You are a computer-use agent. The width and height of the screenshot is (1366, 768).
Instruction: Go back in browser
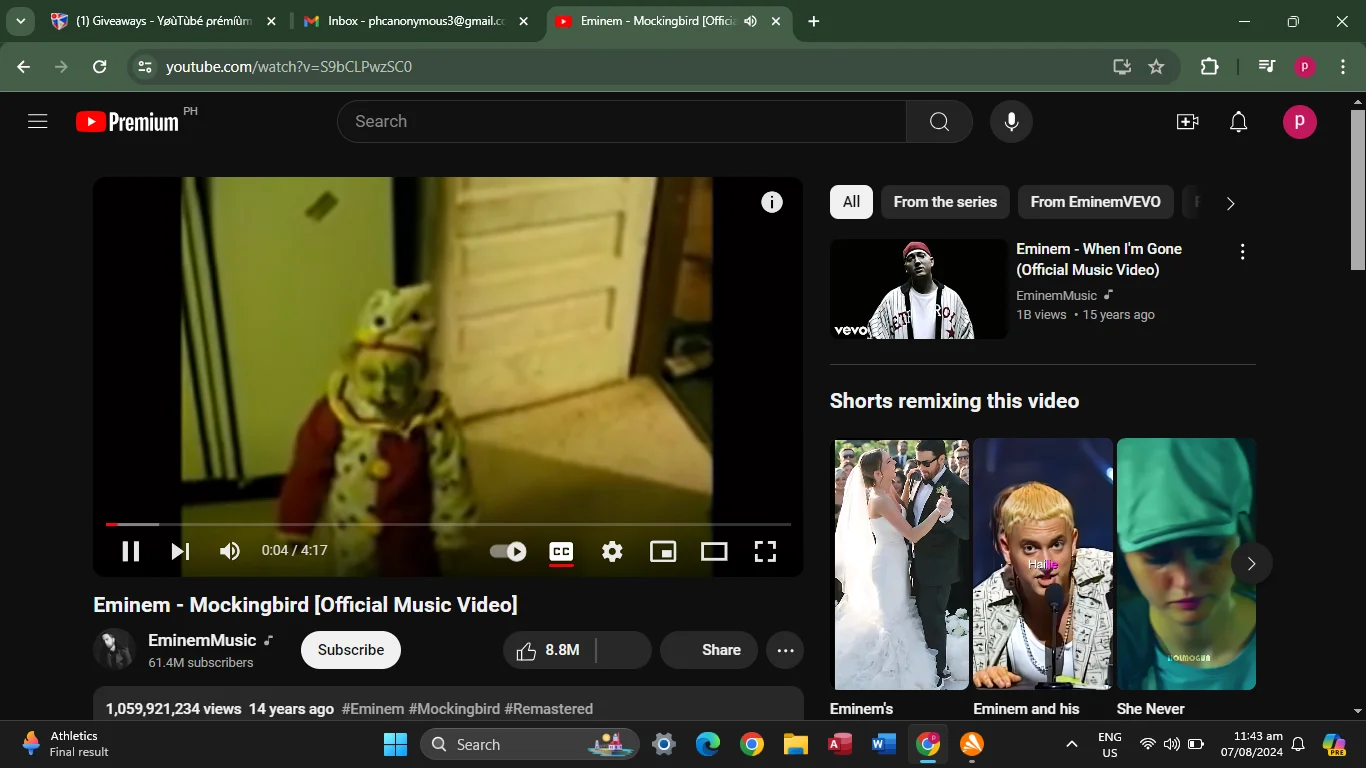[x=24, y=66]
